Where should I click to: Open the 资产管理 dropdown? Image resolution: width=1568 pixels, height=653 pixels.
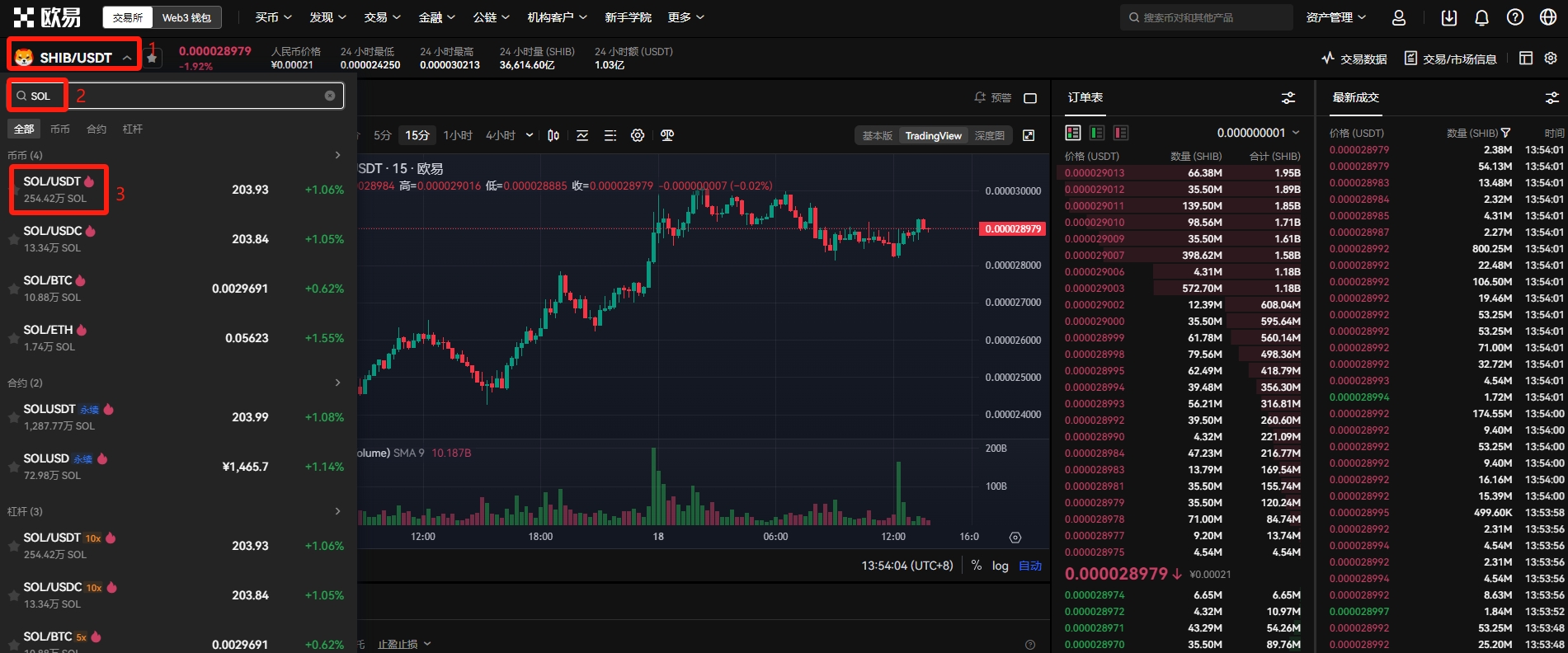pyautogui.click(x=1336, y=17)
